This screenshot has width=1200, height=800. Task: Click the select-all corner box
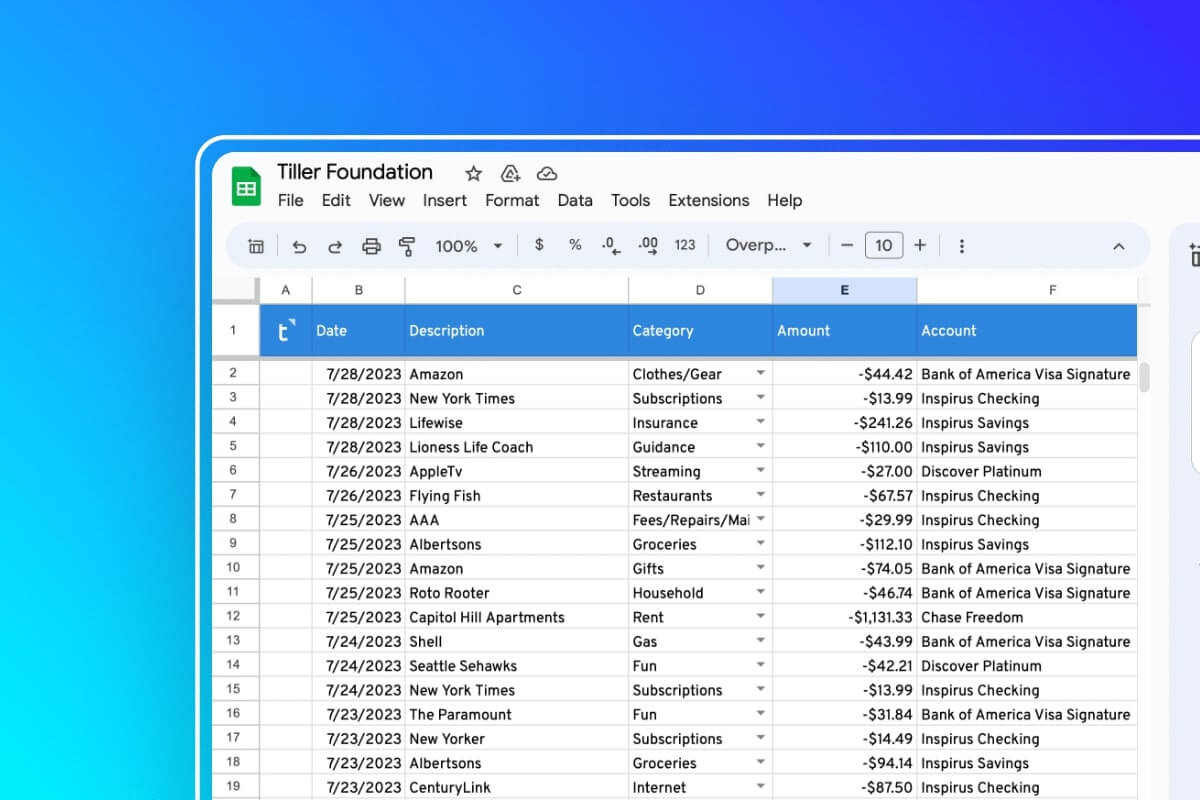(236, 290)
